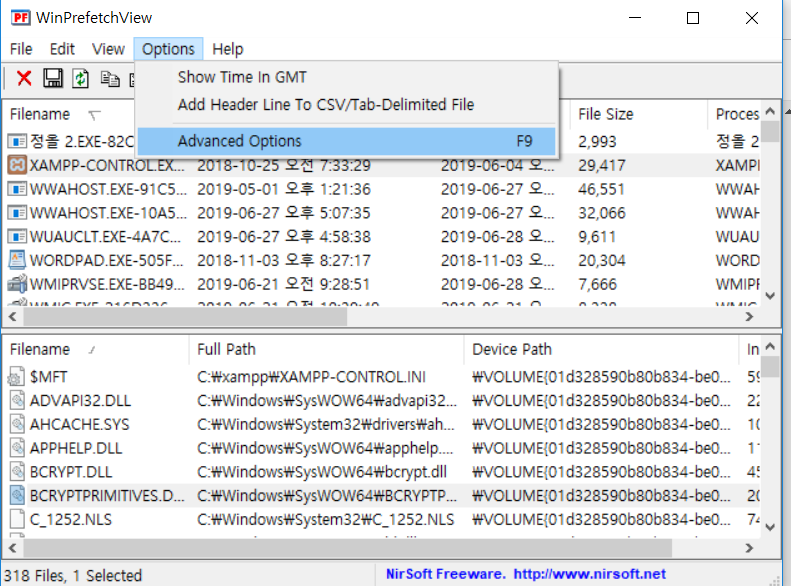791x586 pixels.
Task: Click date 2018-11-03 오후 8:27:17
Action: [x=284, y=260]
